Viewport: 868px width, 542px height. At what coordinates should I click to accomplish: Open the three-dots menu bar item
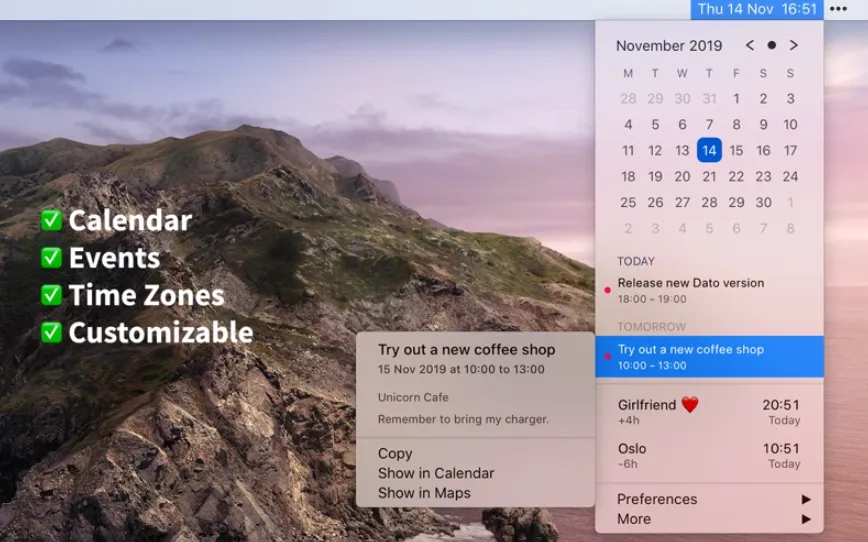point(838,9)
